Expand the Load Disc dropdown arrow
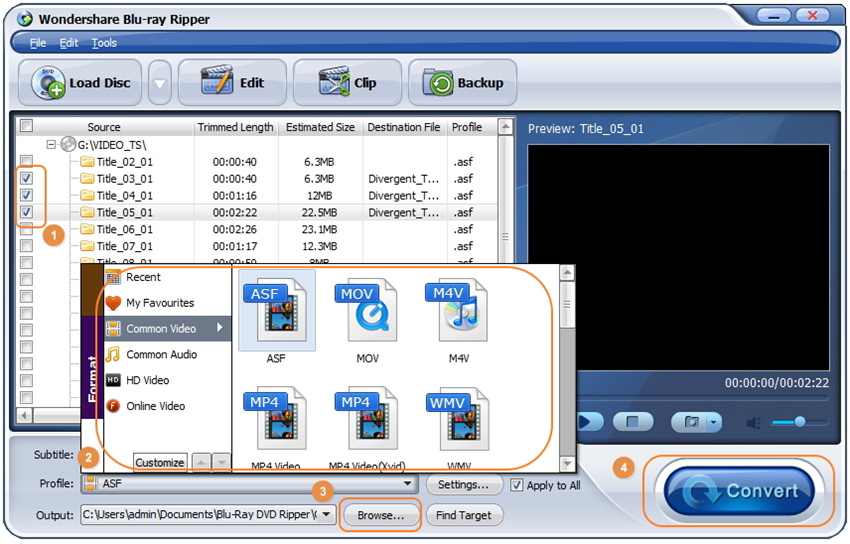850x544 pixels. (x=160, y=84)
